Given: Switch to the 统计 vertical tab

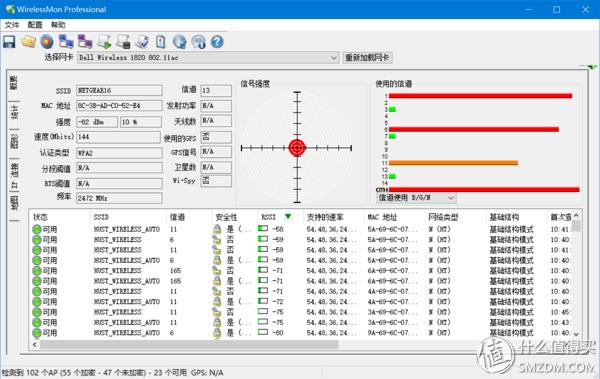Looking at the screenshot, I should pos(14,113).
